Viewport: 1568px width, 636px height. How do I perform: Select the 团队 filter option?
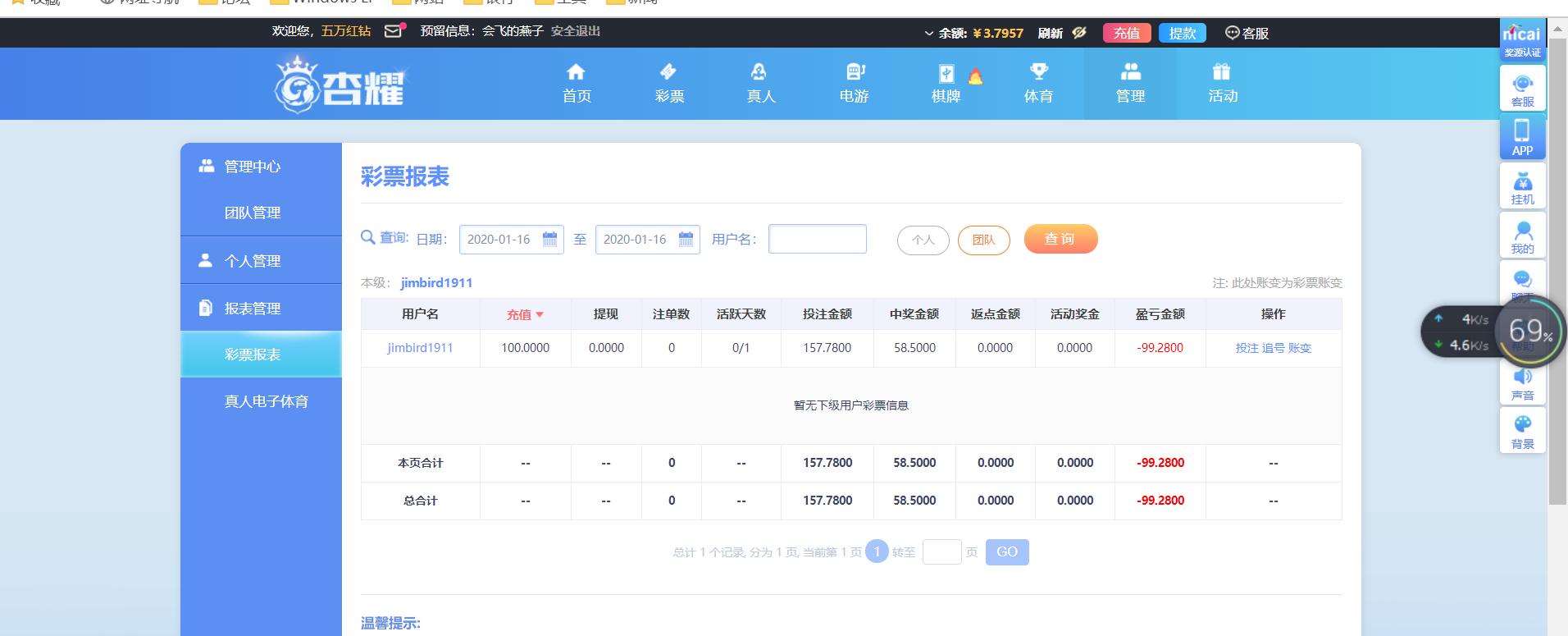click(984, 240)
